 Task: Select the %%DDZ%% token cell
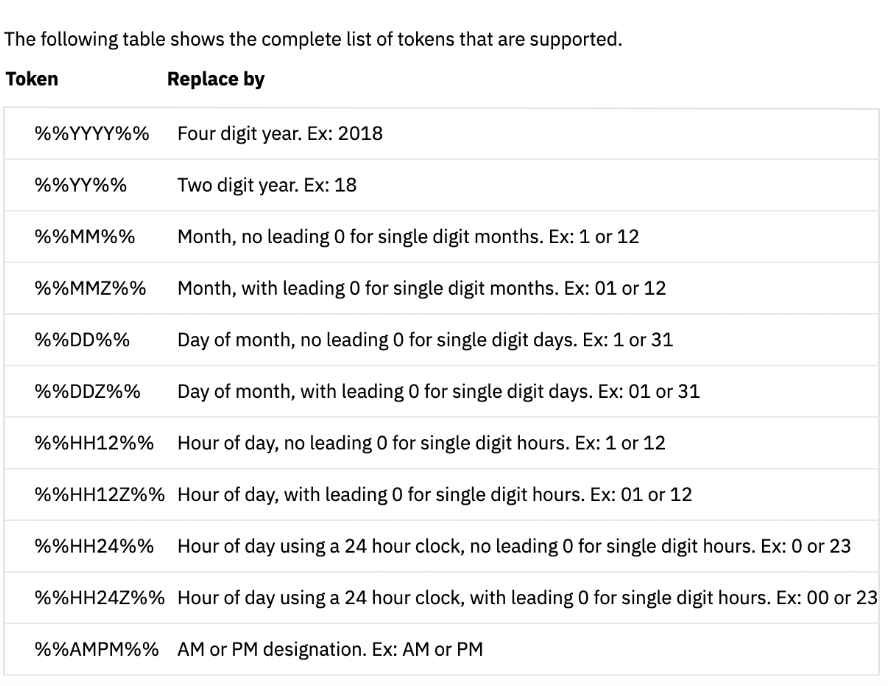tap(88, 392)
